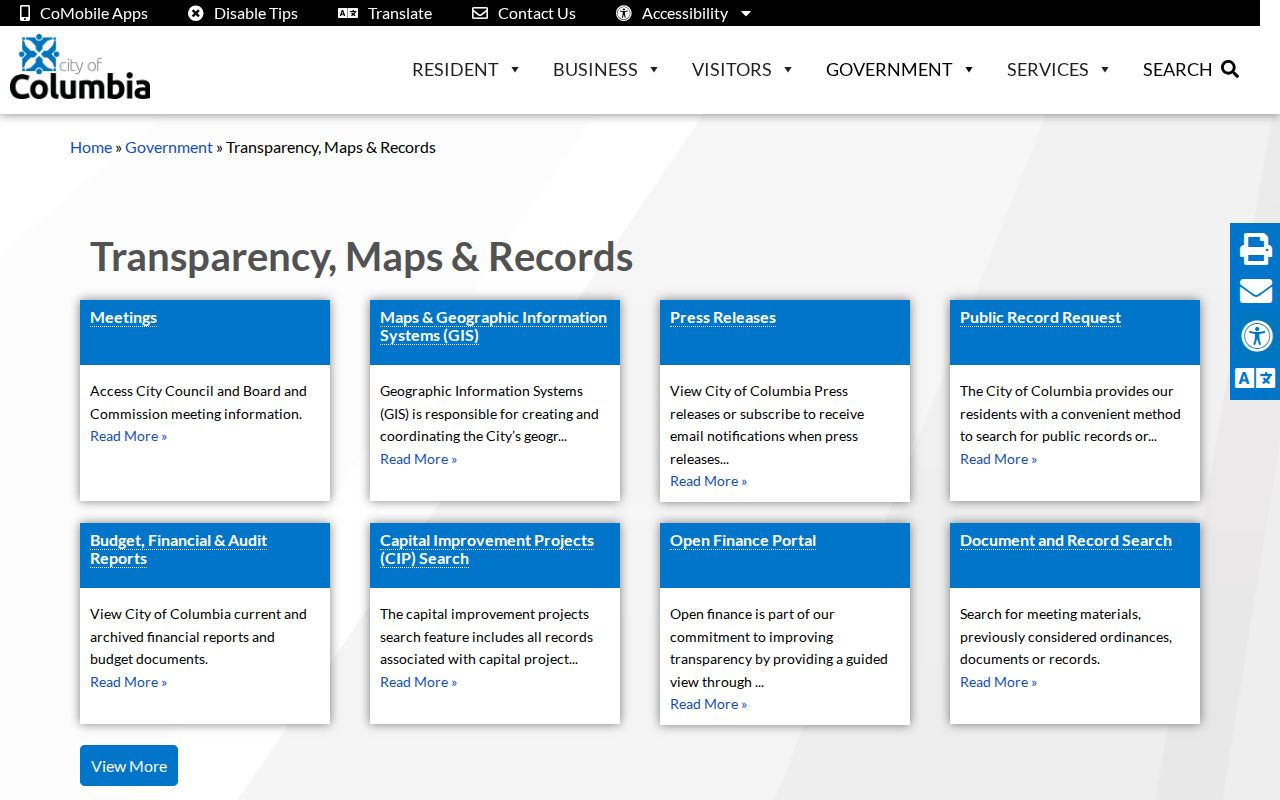Click the translate side widget icon

(1256, 378)
